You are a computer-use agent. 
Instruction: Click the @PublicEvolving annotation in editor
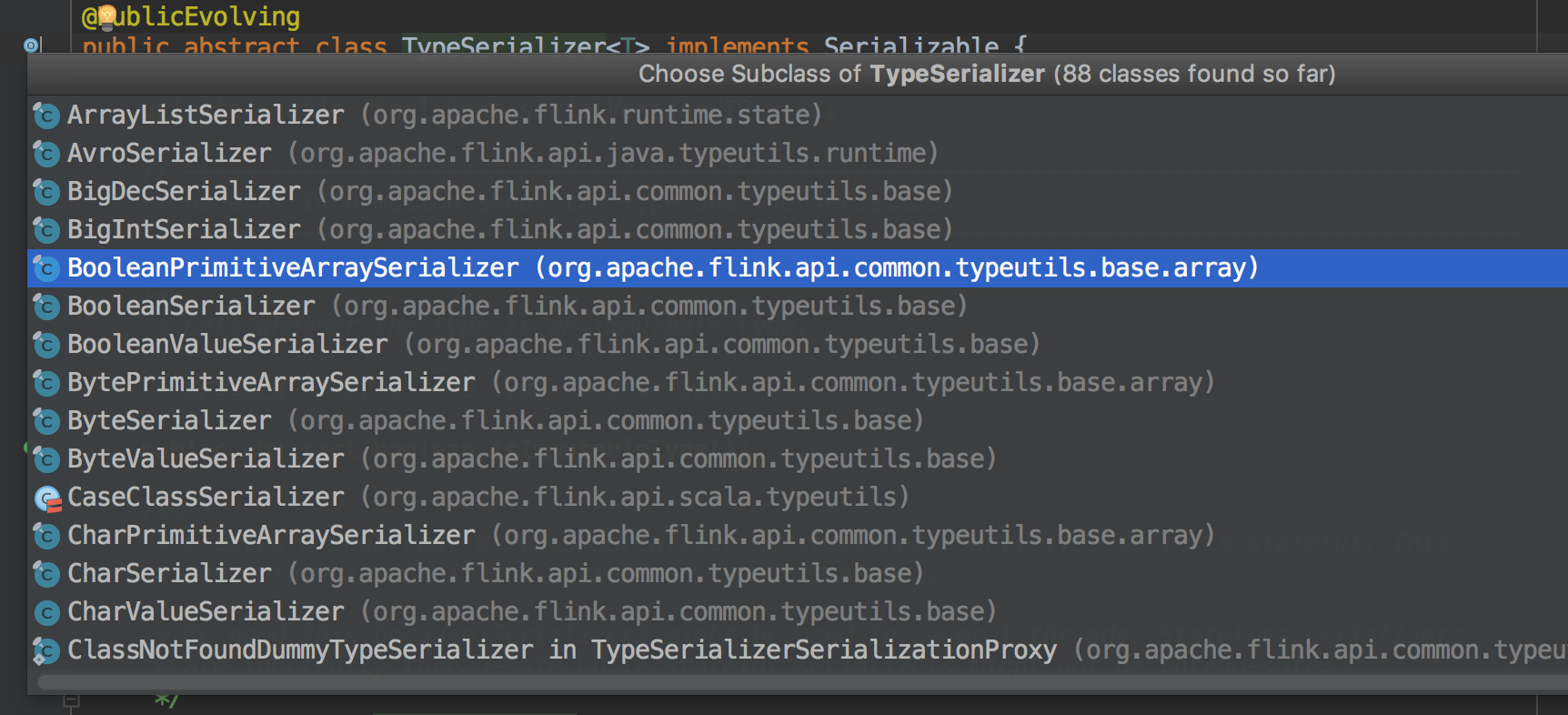(191, 16)
